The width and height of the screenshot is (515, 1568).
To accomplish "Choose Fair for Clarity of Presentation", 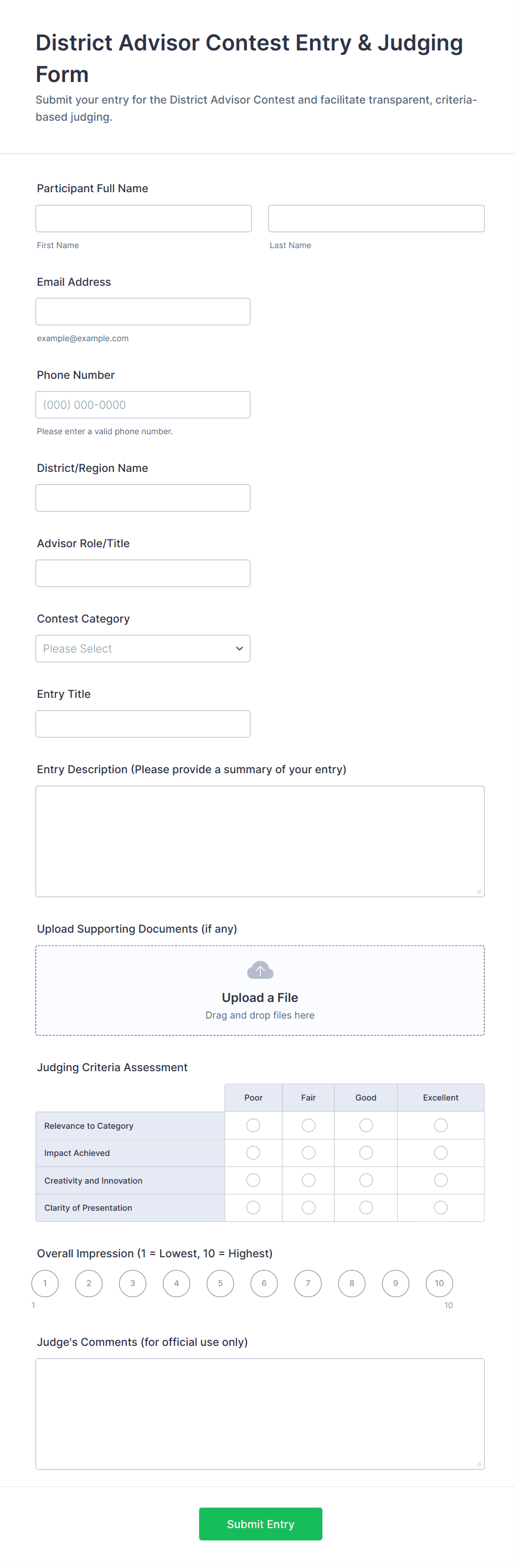I will point(308,1207).
